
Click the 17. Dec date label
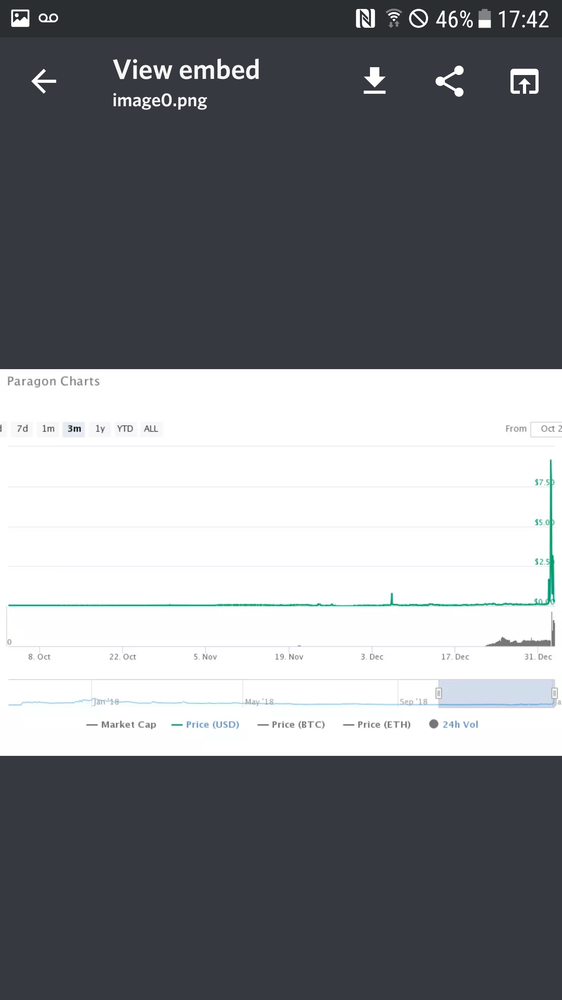pyautogui.click(x=455, y=657)
